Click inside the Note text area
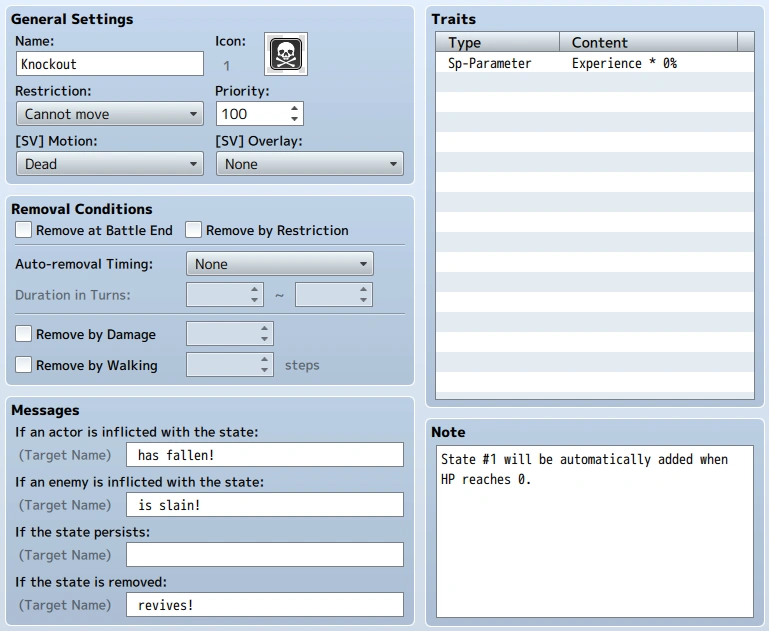The height and width of the screenshot is (631, 769). pyautogui.click(x=594, y=531)
